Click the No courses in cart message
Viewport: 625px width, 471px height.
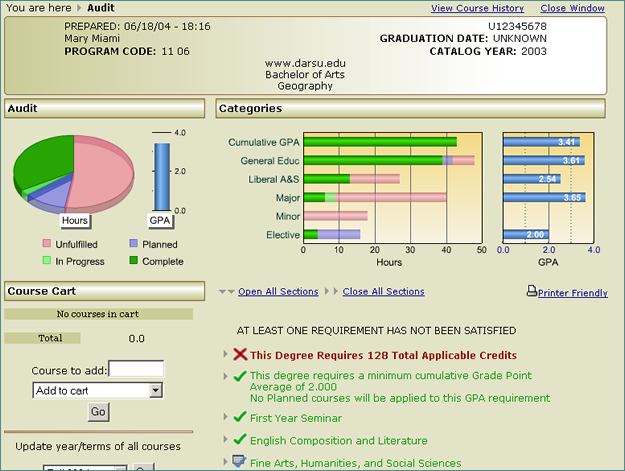[x=98, y=314]
